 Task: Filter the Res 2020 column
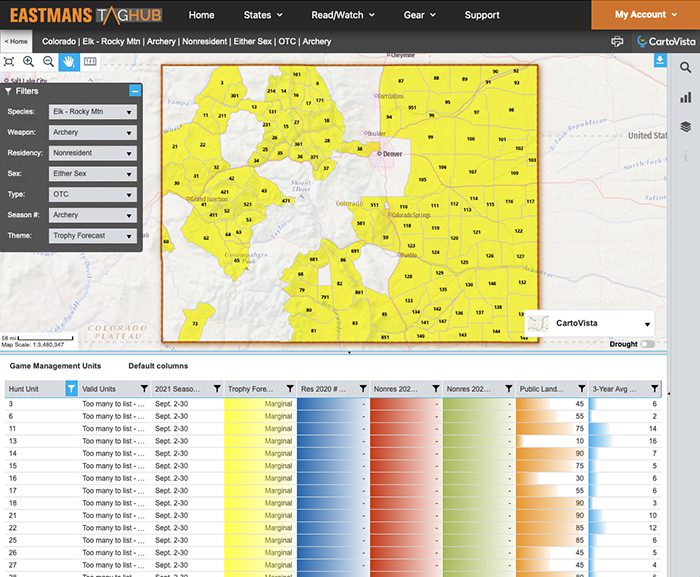[x=363, y=389]
